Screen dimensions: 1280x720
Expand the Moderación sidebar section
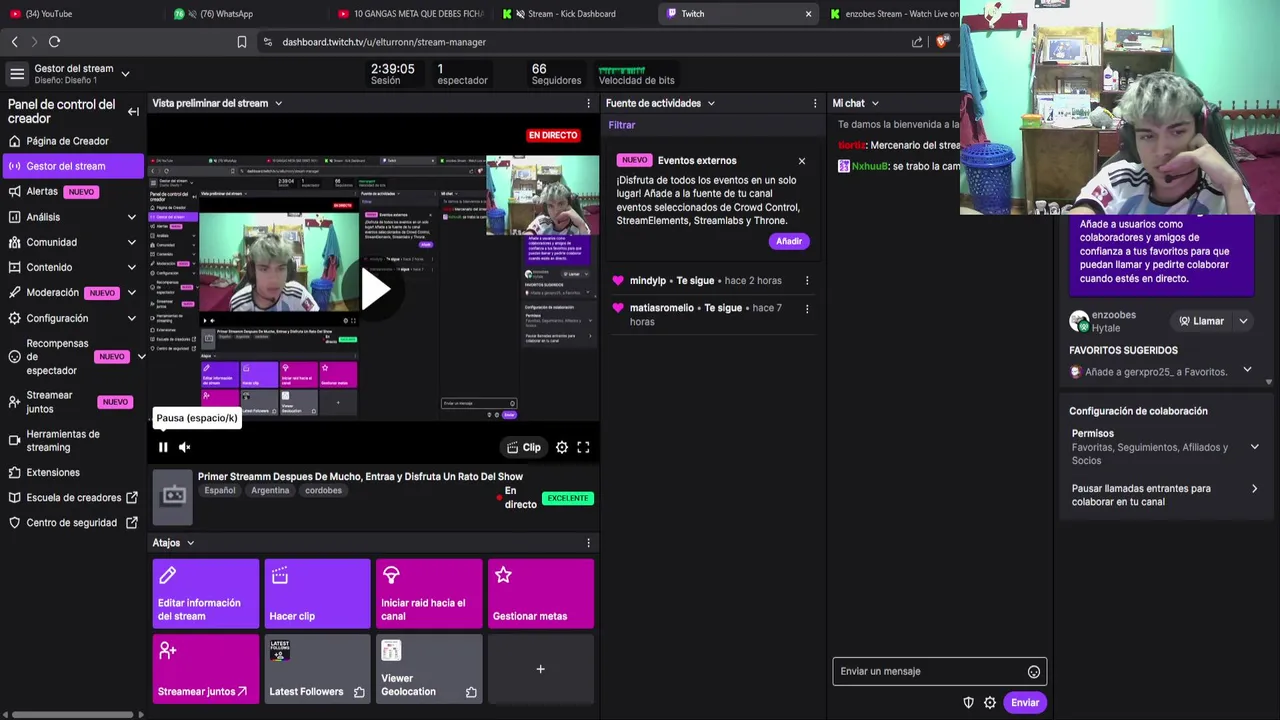(131, 293)
